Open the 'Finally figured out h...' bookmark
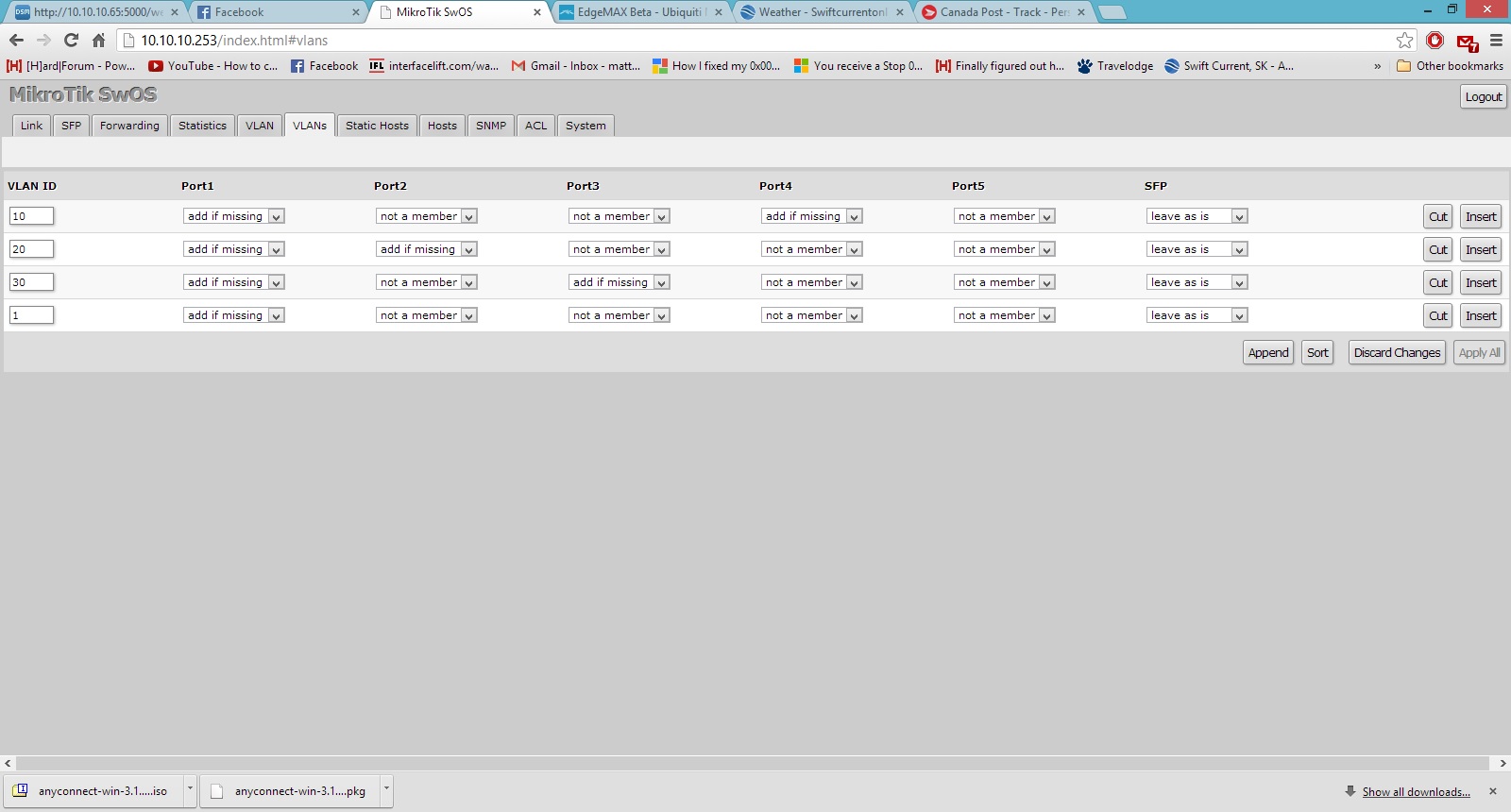 pyautogui.click(x=1000, y=66)
